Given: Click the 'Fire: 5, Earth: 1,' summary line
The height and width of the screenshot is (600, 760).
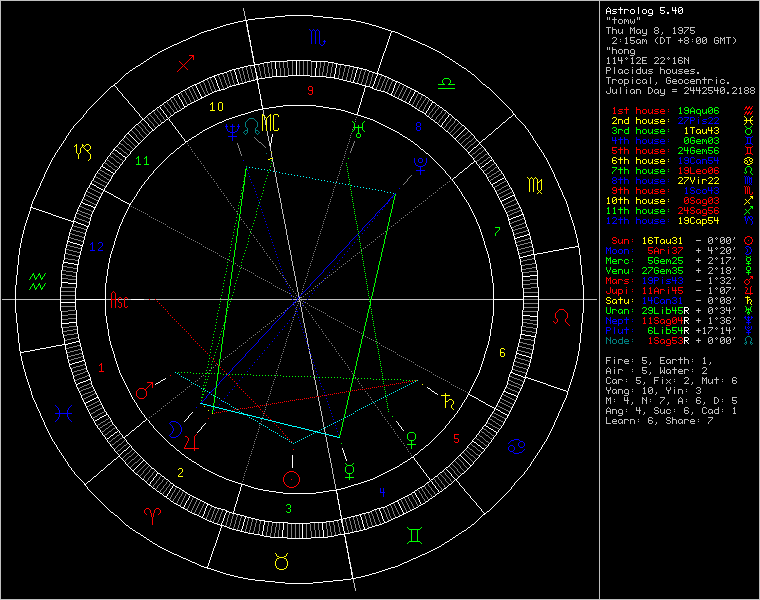Looking at the screenshot, I should point(659,361).
